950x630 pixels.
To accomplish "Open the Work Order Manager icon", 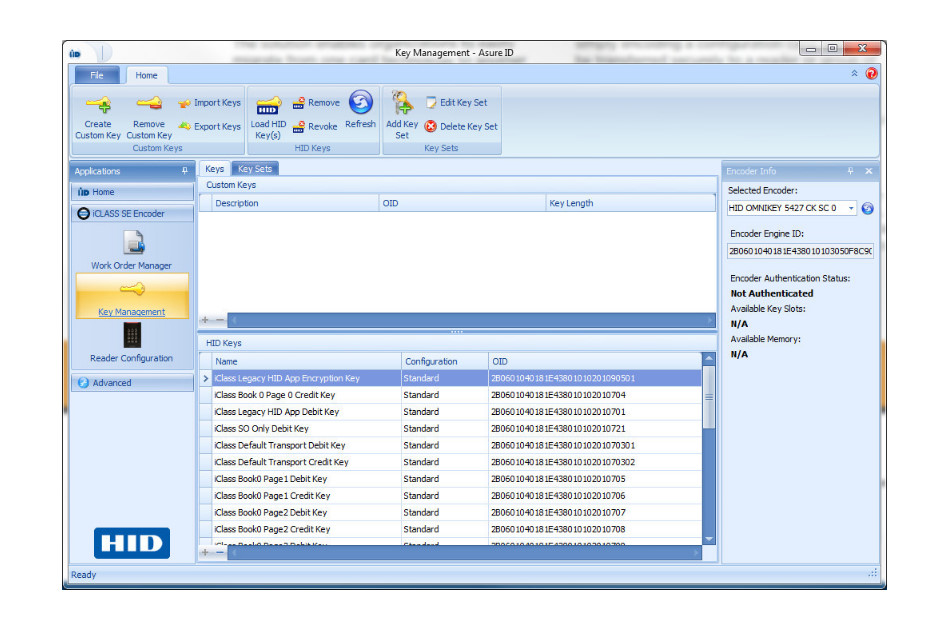I will pos(133,243).
